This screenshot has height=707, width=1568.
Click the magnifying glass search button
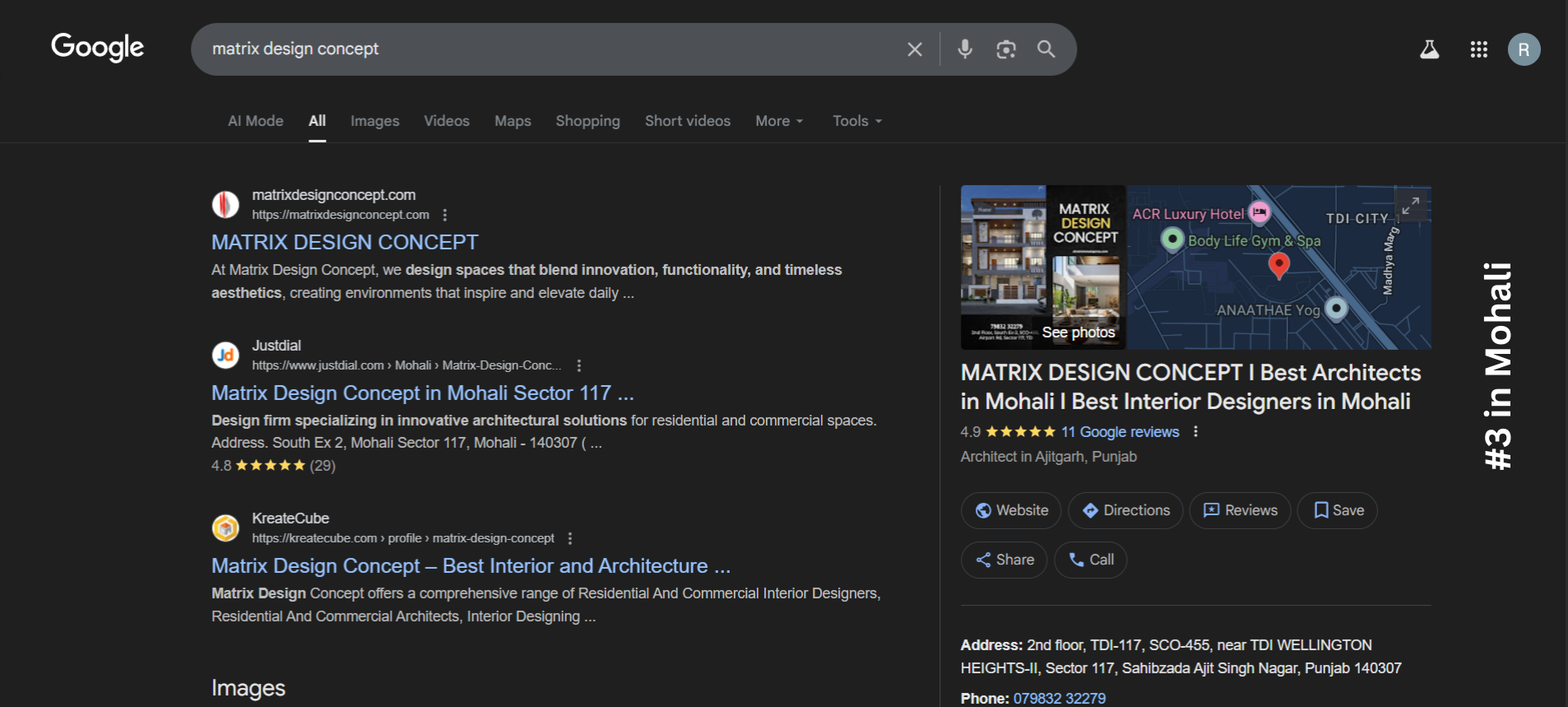pyautogui.click(x=1046, y=49)
